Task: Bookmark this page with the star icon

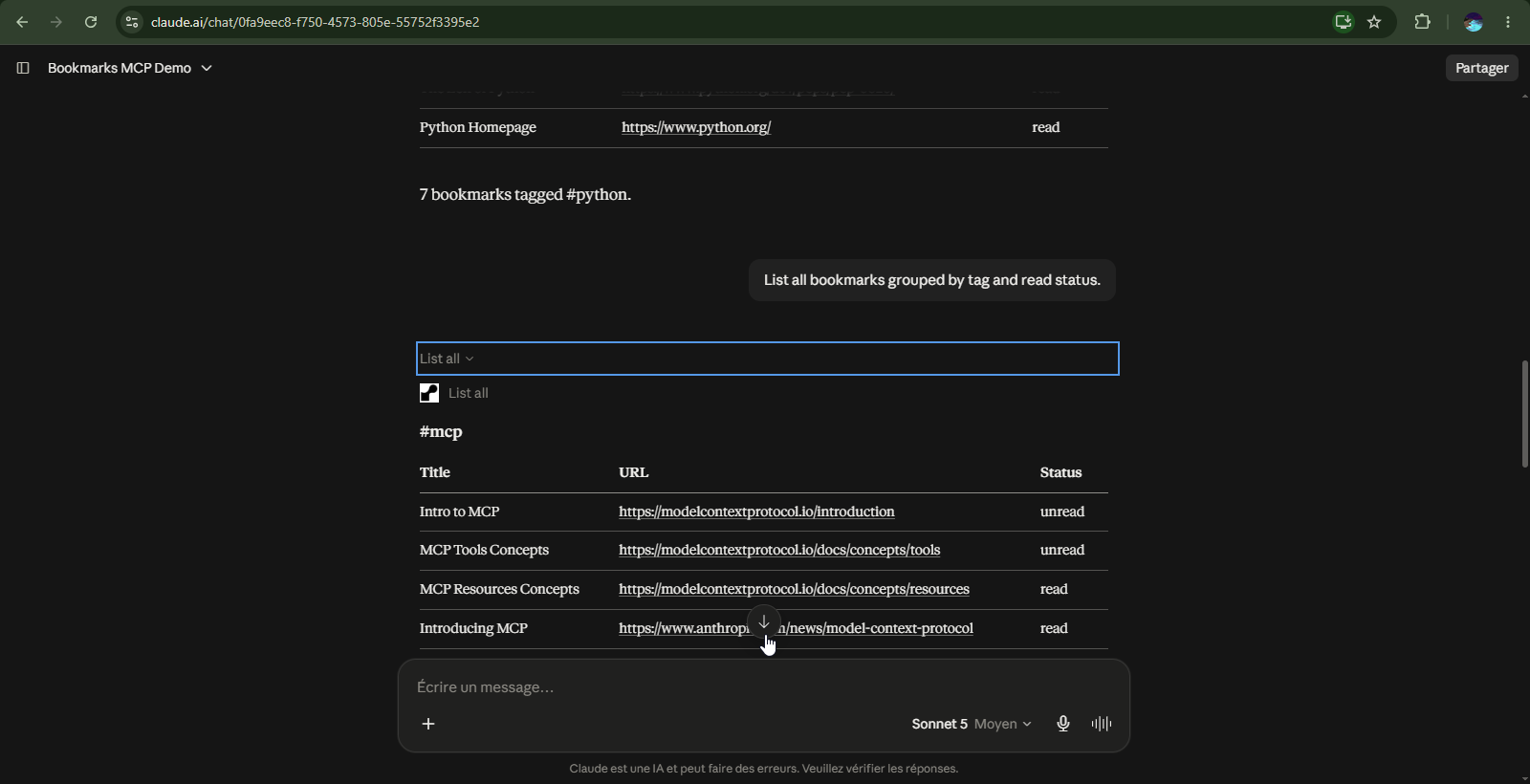Action: pyautogui.click(x=1374, y=22)
